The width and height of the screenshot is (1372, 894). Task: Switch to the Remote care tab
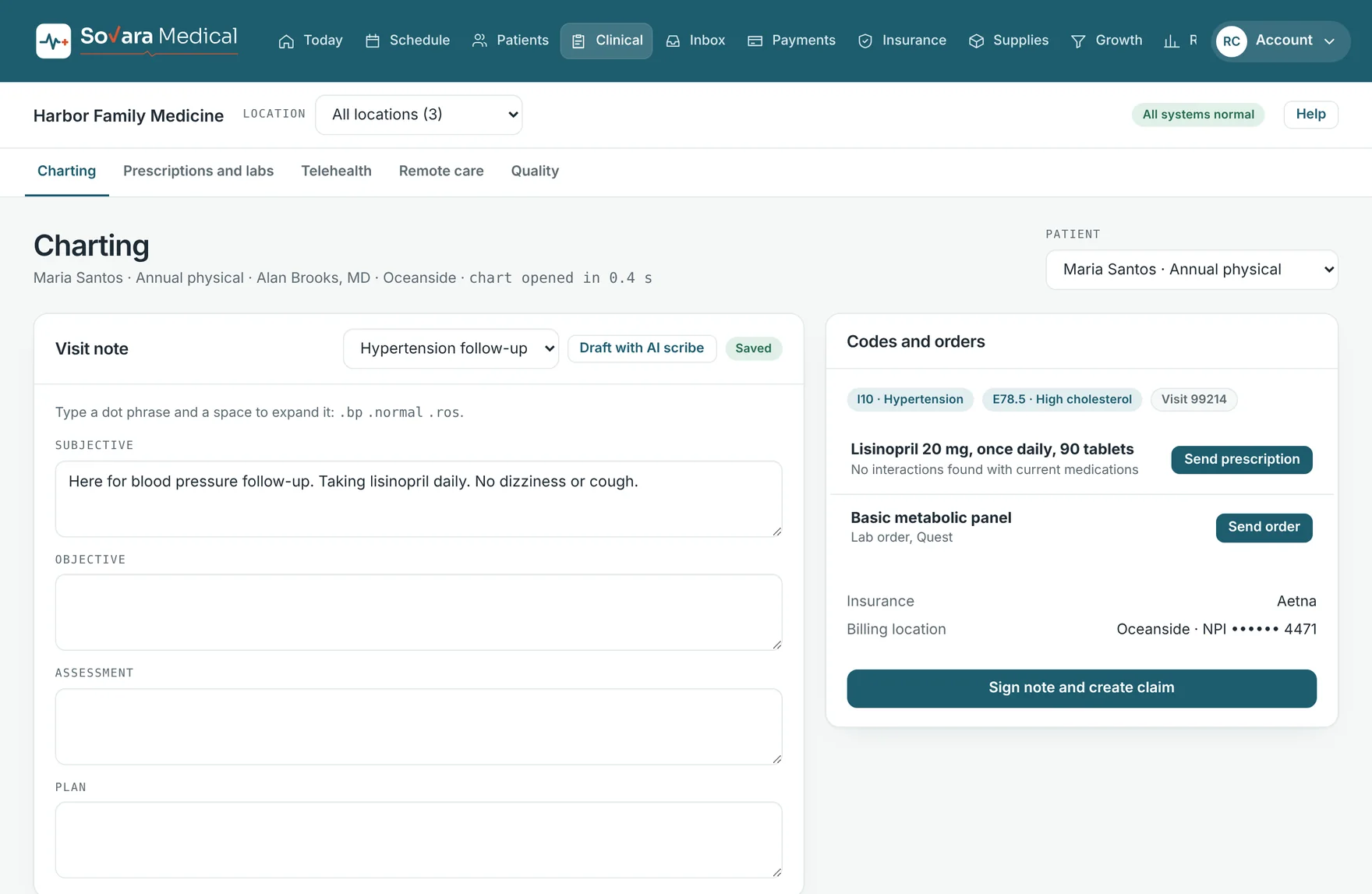[441, 171]
